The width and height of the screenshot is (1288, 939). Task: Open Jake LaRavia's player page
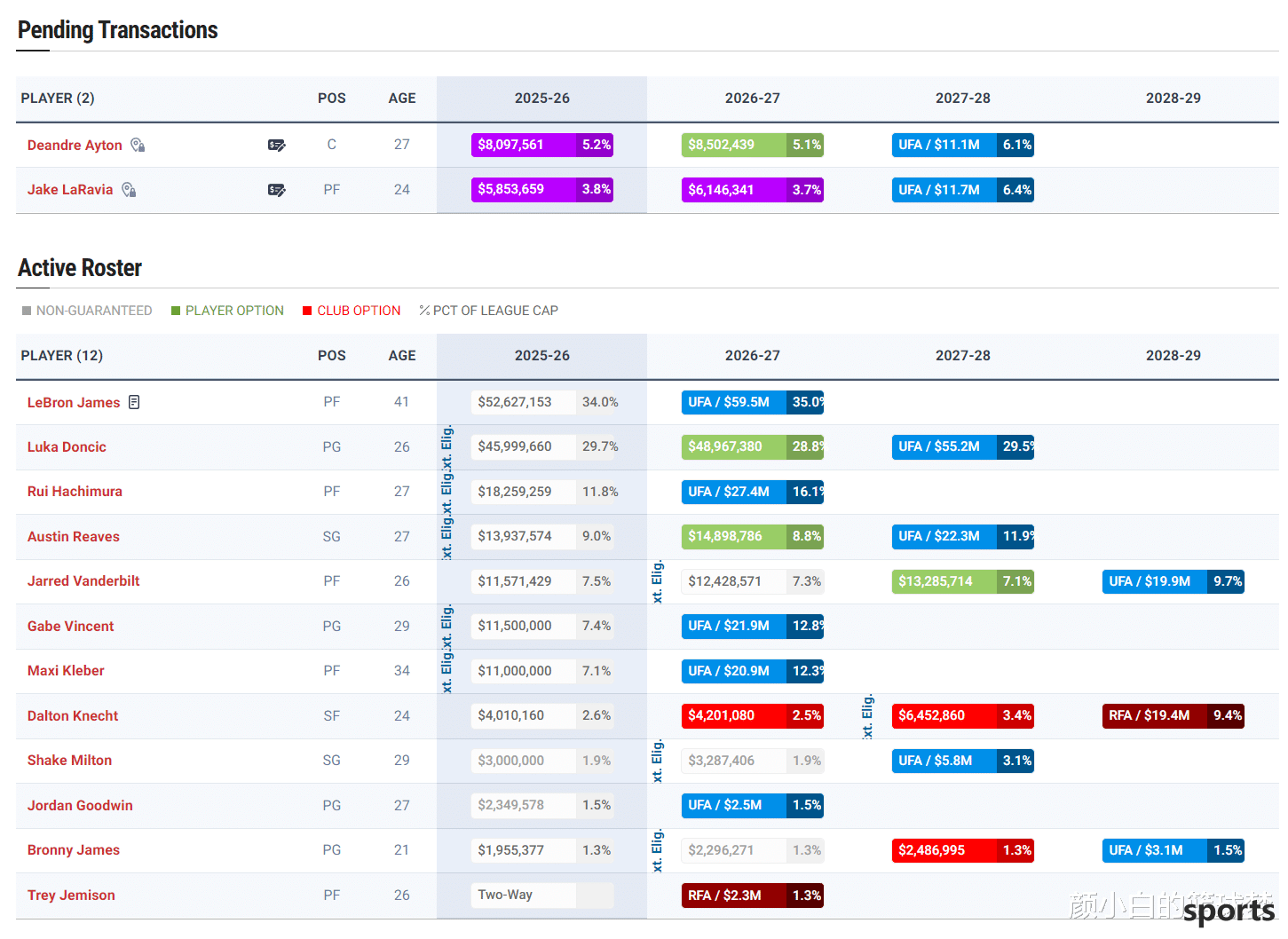(x=70, y=189)
